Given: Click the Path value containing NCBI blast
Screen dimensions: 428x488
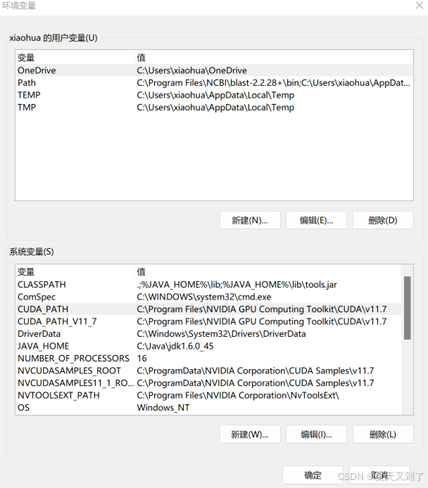Looking at the screenshot, I should (273, 83).
